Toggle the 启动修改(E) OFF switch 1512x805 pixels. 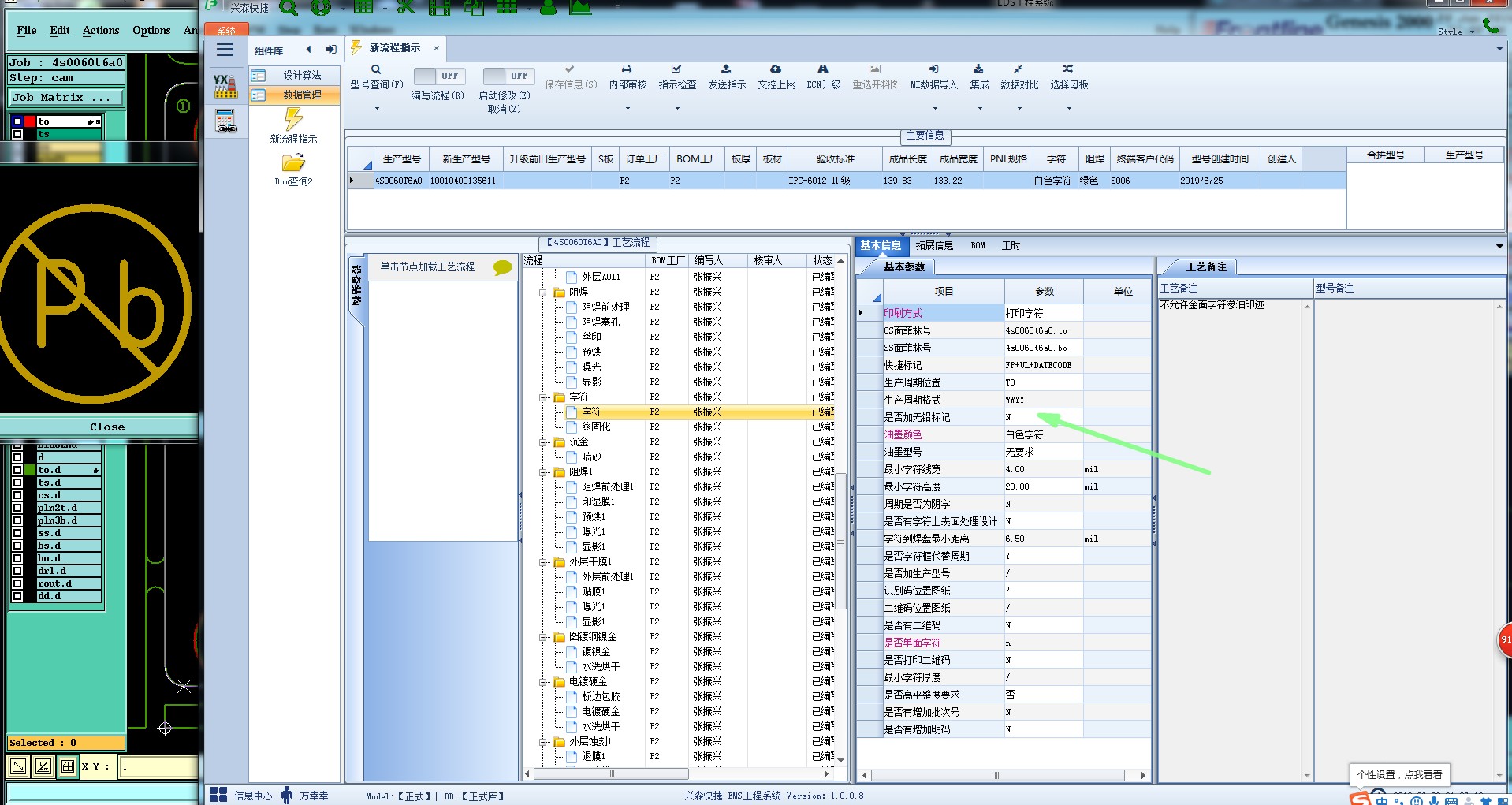508,76
